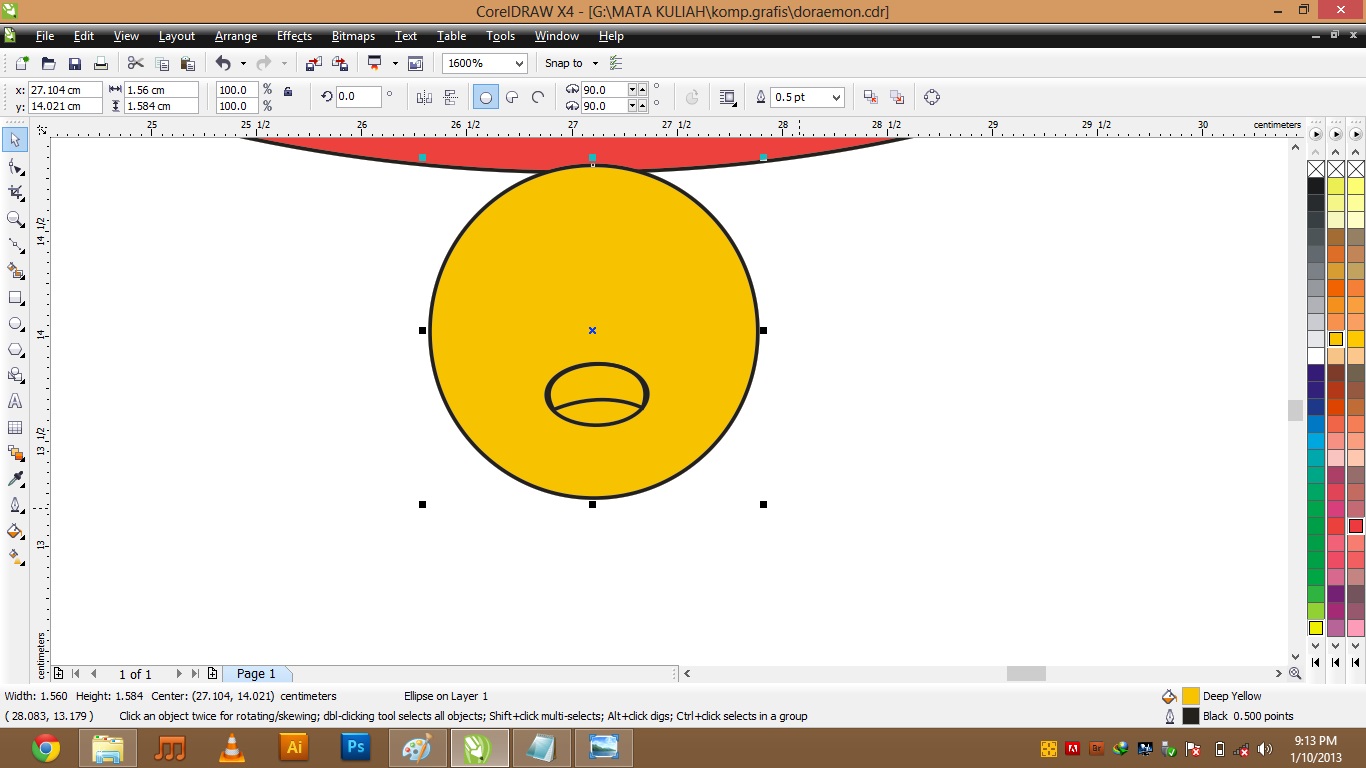Select the Pick tool
This screenshot has width=1366, height=768.
(15, 140)
